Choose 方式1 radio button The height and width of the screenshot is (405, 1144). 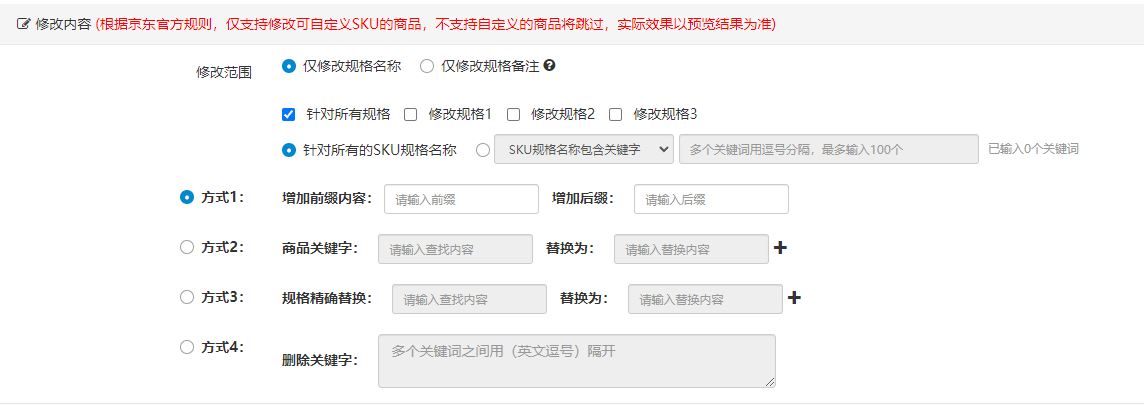[x=186, y=198]
